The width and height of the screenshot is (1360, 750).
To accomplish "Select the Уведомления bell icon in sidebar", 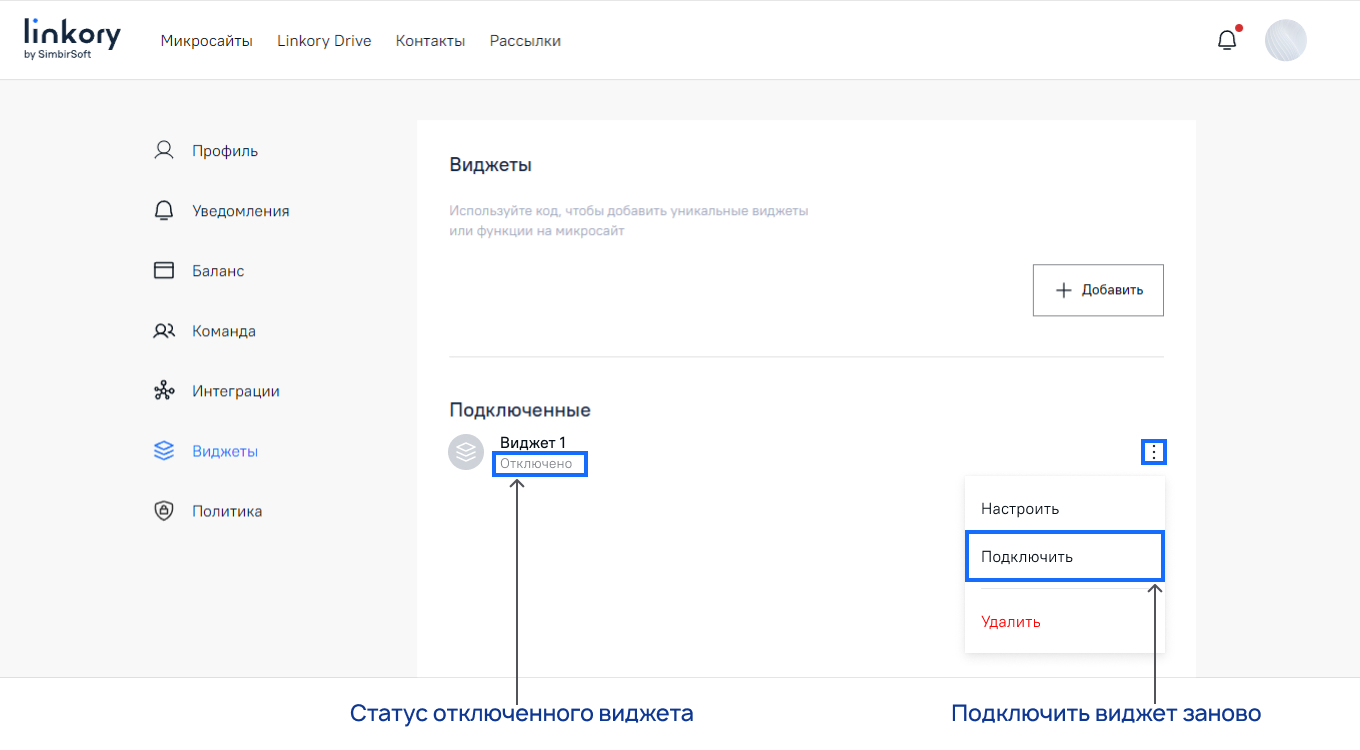I will click(x=163, y=210).
